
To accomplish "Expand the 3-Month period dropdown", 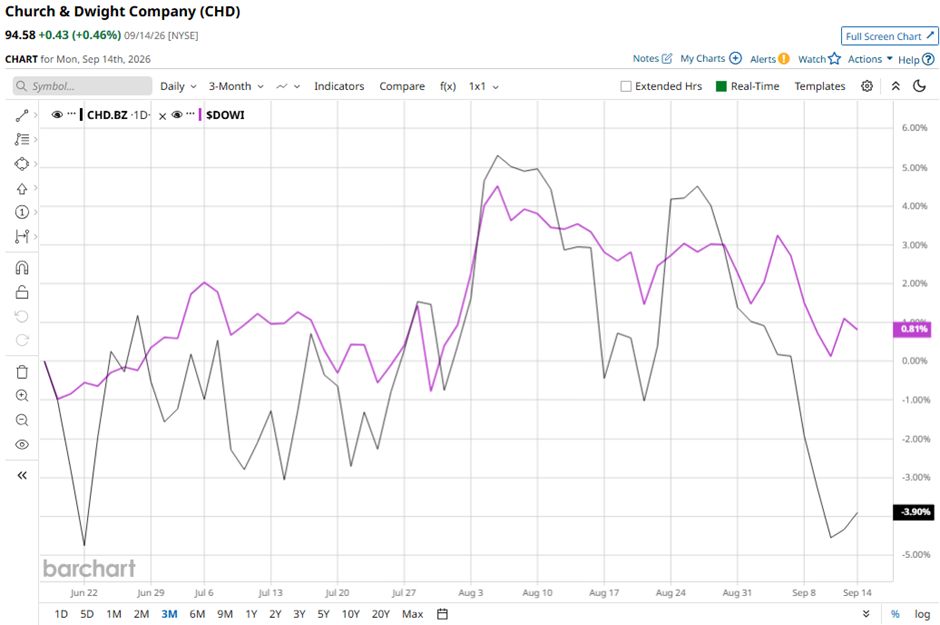I will point(236,86).
